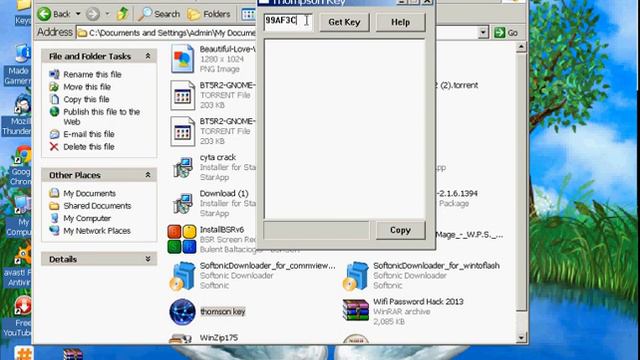Toggle the Folders pane button

point(209,14)
